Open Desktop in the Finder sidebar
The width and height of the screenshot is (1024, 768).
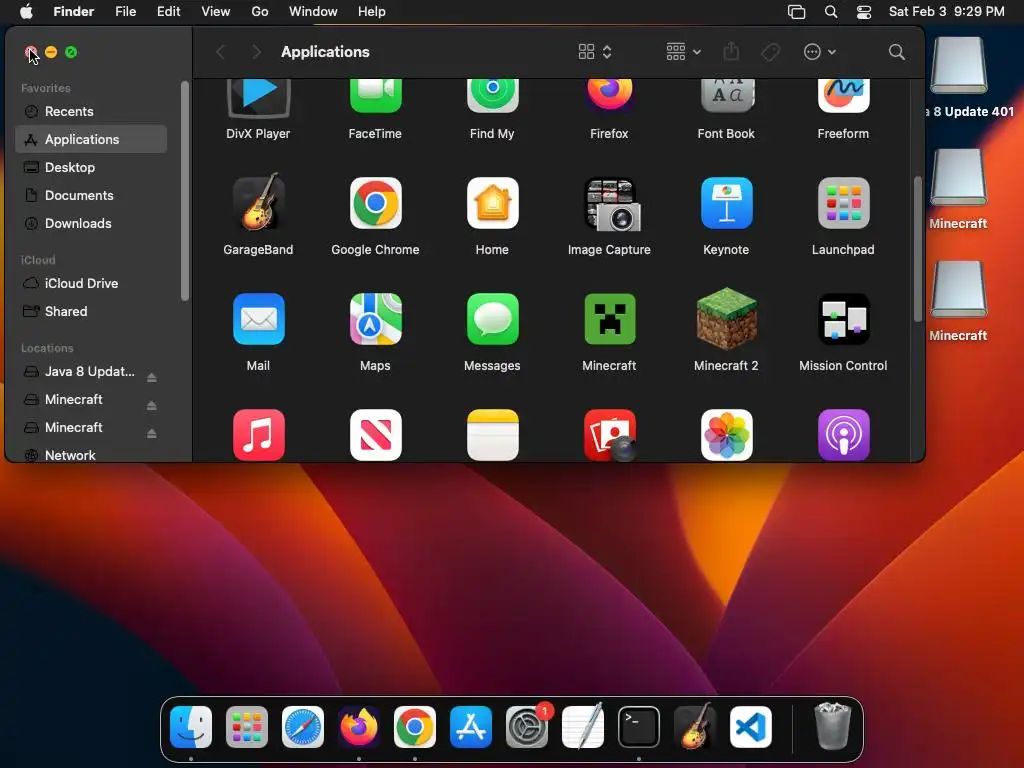pyautogui.click(x=91, y=167)
